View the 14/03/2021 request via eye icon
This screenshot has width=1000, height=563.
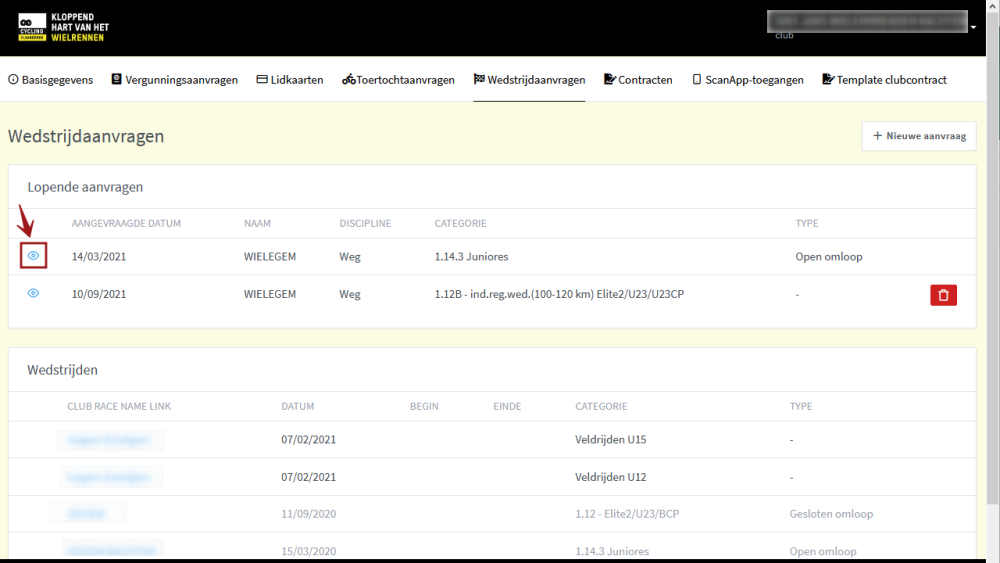tap(33, 256)
